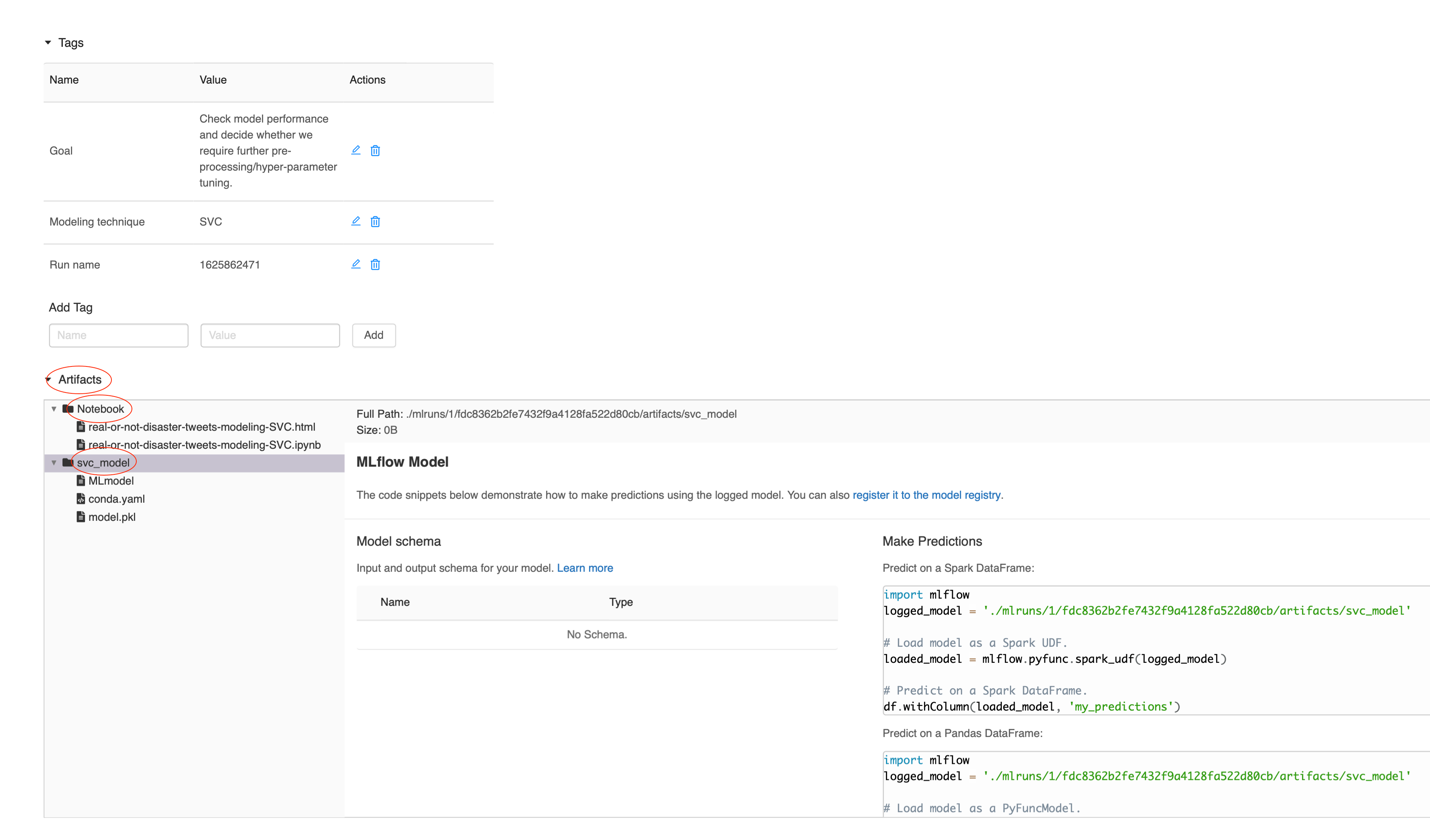Screen dimensions: 1430x830
Task: Click edit pencil for Modeling technique tag
Action: click(356, 222)
